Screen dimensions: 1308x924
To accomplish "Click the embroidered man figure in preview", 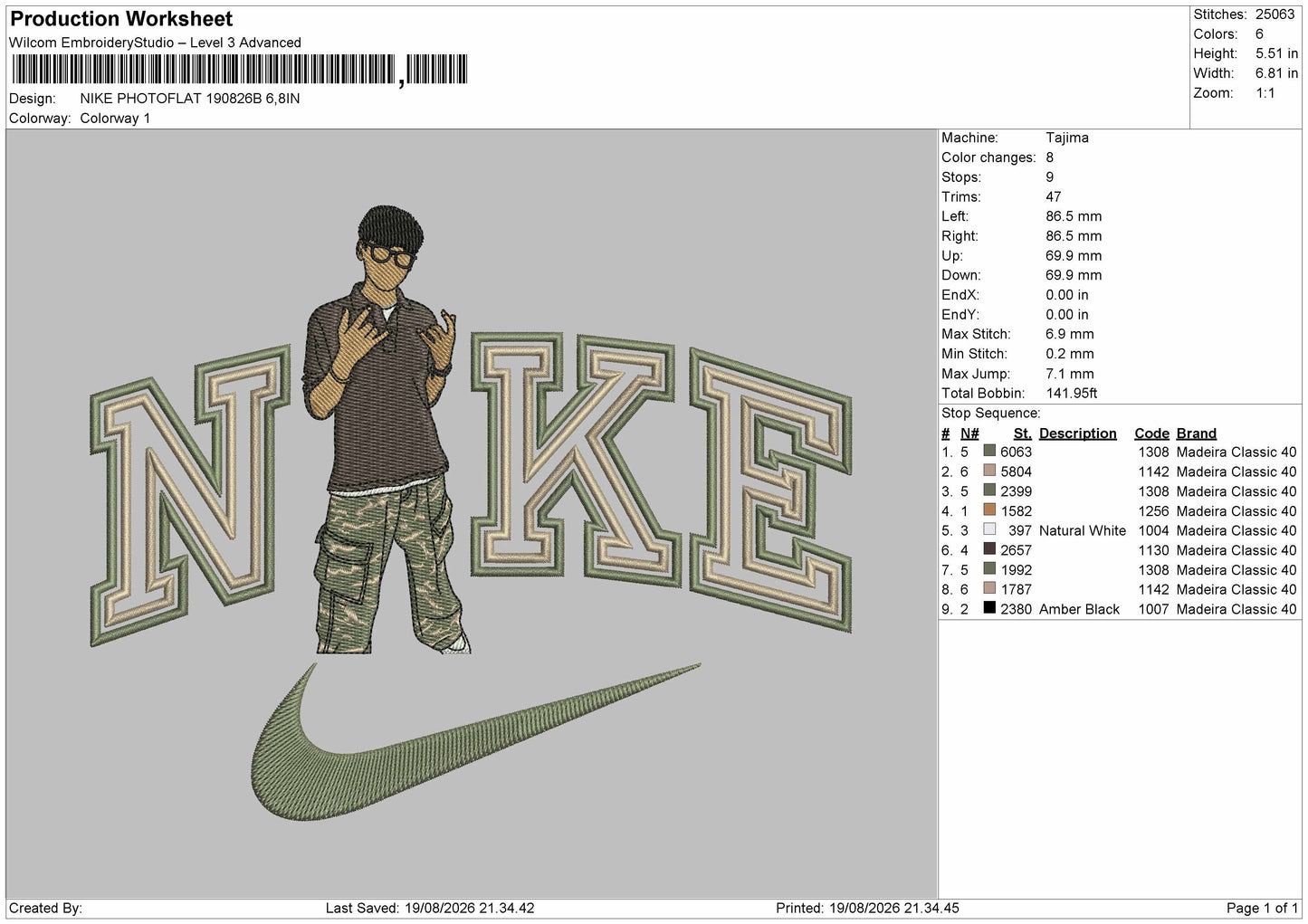I will pyautogui.click(x=385, y=430).
